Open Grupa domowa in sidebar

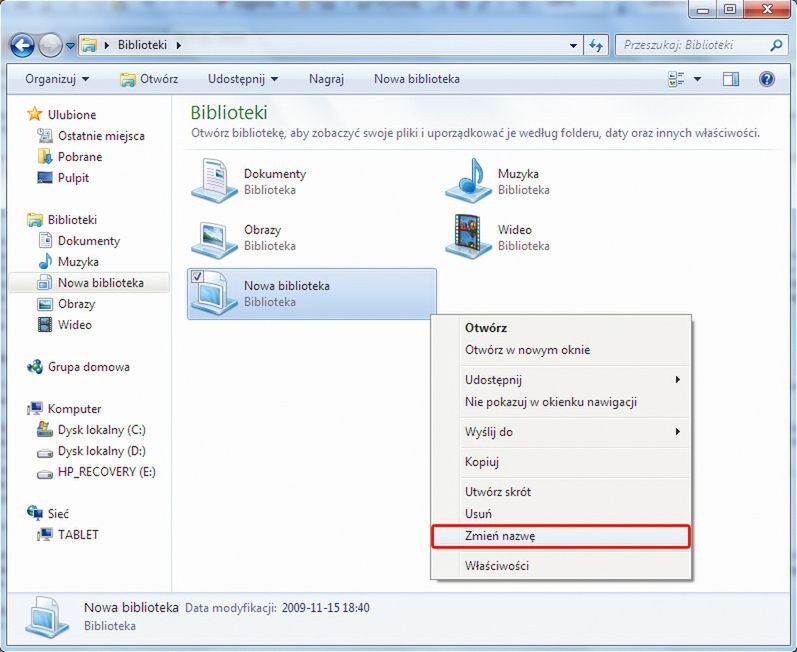(88, 367)
